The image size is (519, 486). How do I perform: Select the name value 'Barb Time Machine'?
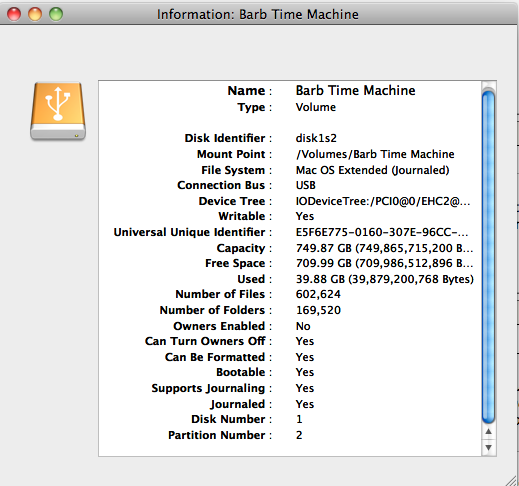click(355, 90)
